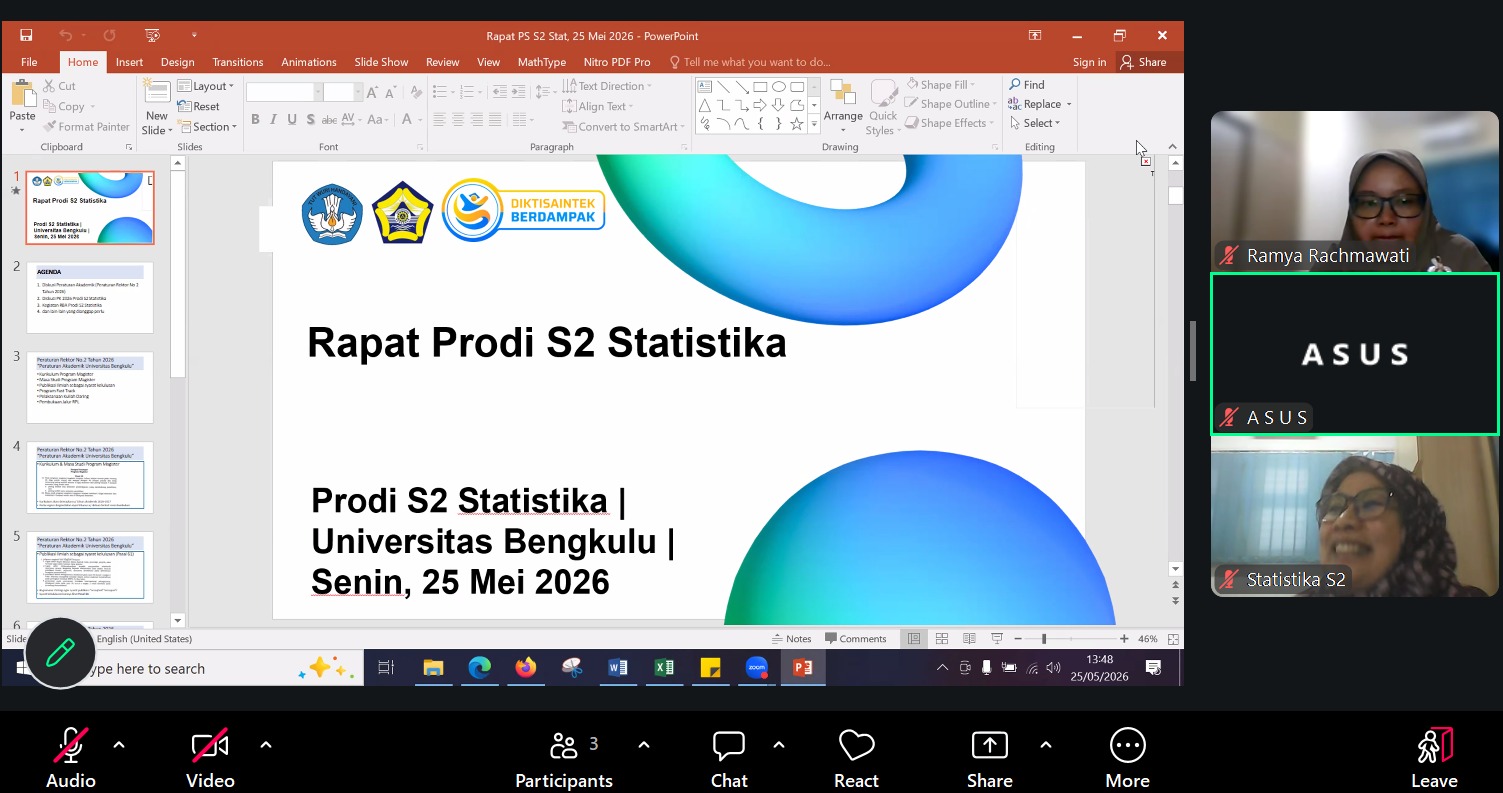Select the Format Painter tool
This screenshot has height=793, width=1503.
[86, 127]
